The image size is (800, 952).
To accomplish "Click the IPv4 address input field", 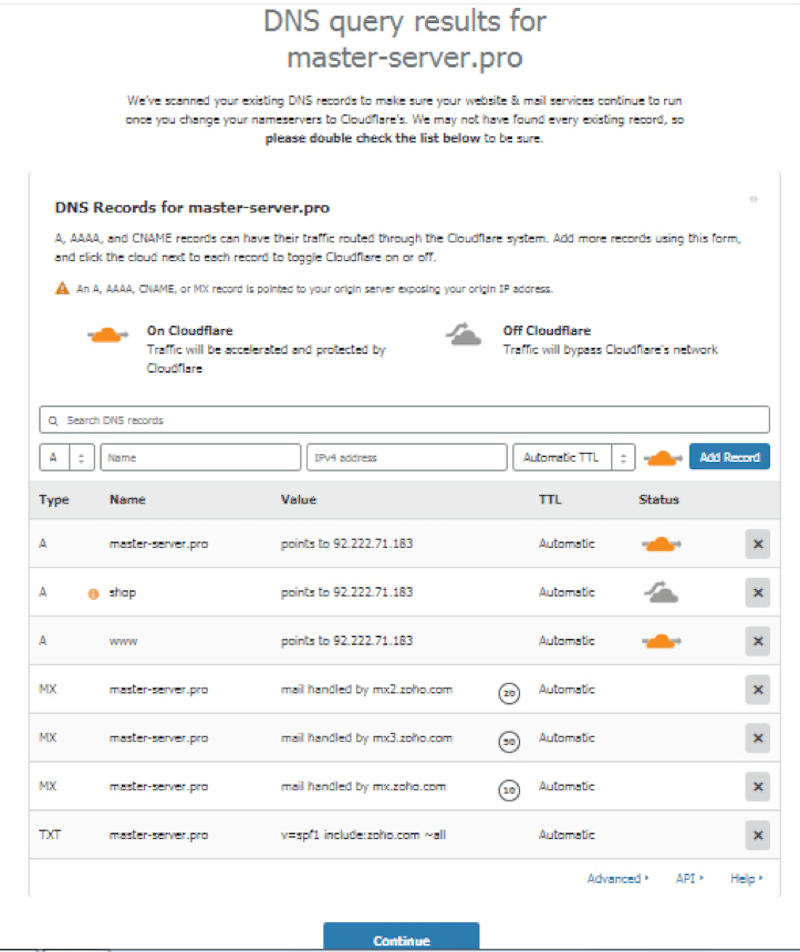I will [x=406, y=457].
